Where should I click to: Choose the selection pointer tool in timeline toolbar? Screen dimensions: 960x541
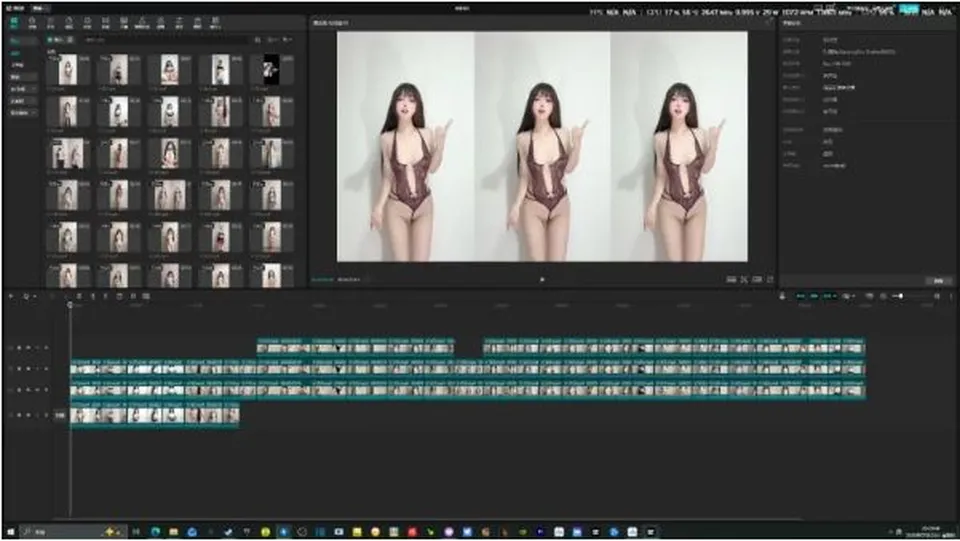(26, 296)
